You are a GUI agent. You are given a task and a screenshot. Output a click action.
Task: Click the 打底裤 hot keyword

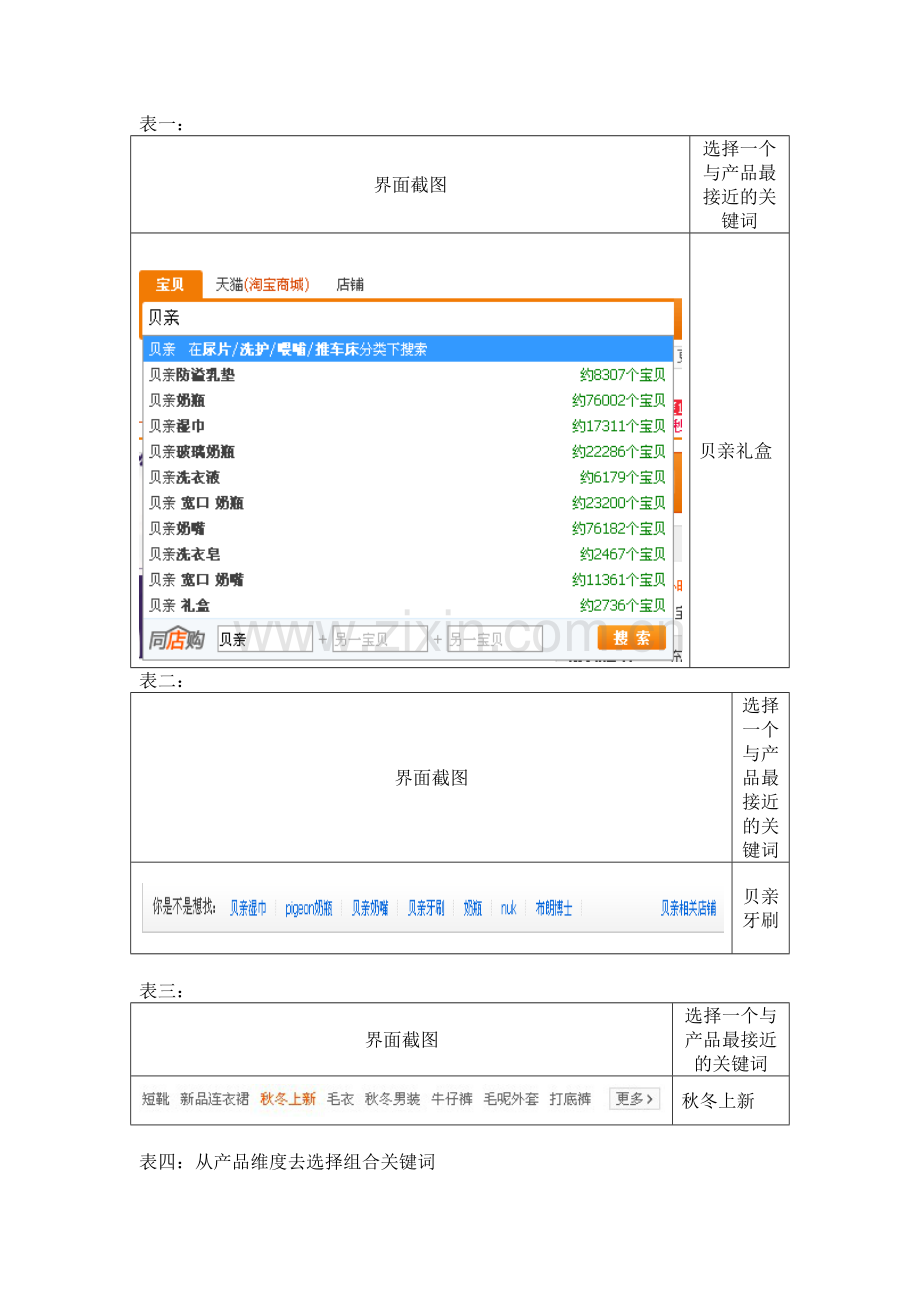(570, 1099)
